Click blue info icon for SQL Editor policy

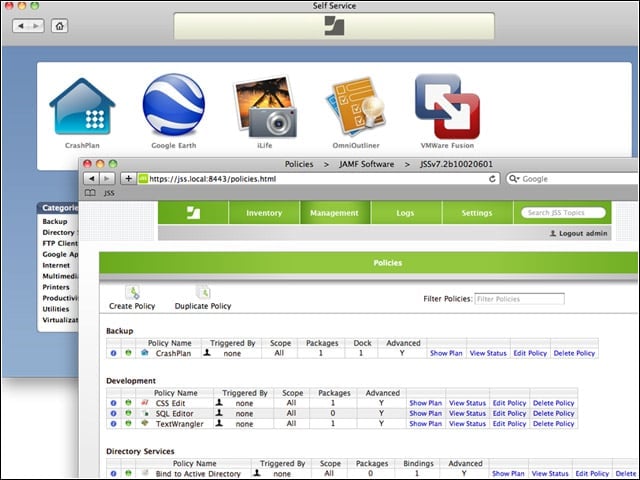[x=113, y=413]
